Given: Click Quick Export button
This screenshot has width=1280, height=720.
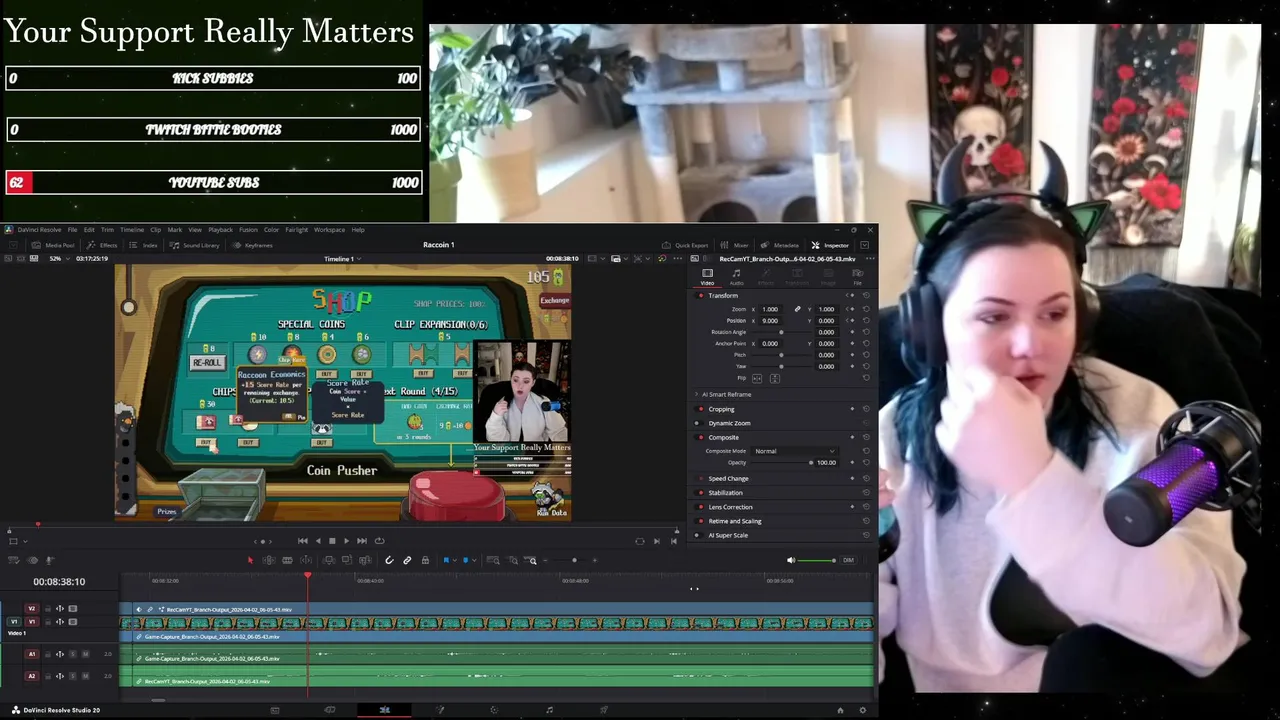Looking at the screenshot, I should (685, 245).
